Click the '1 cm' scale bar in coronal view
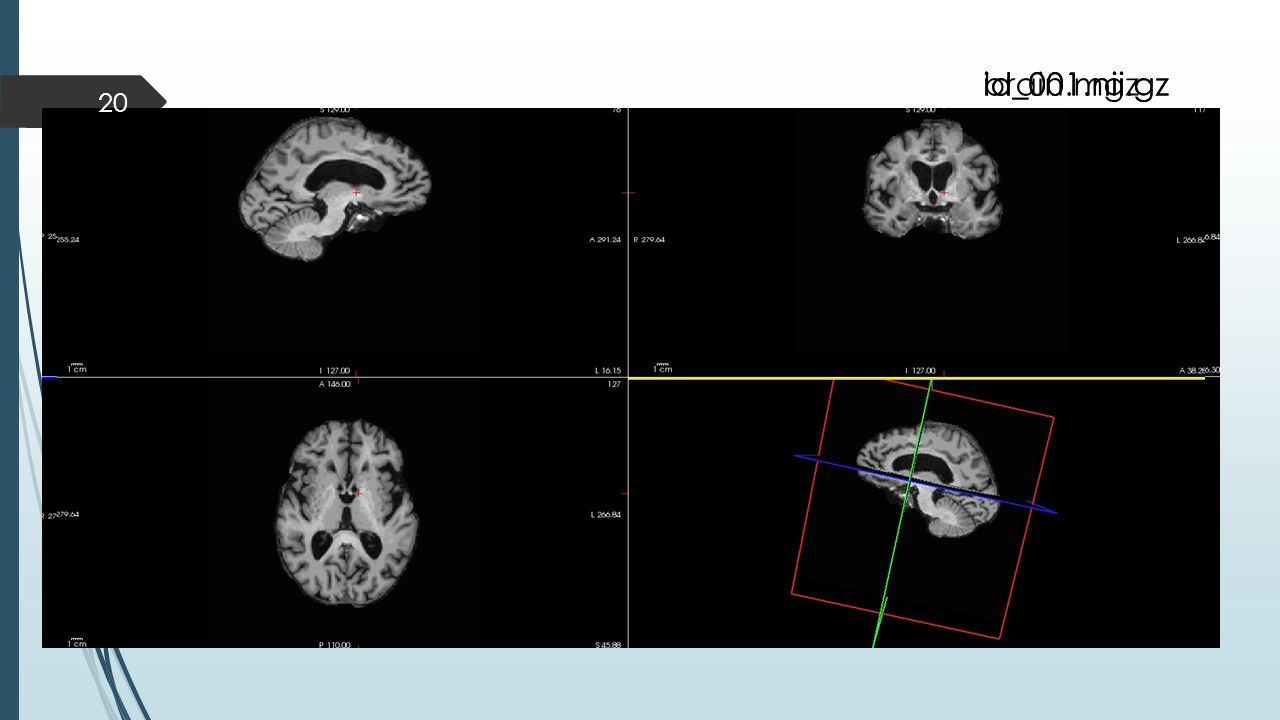Viewport: 1280px width, 720px height. click(x=661, y=368)
